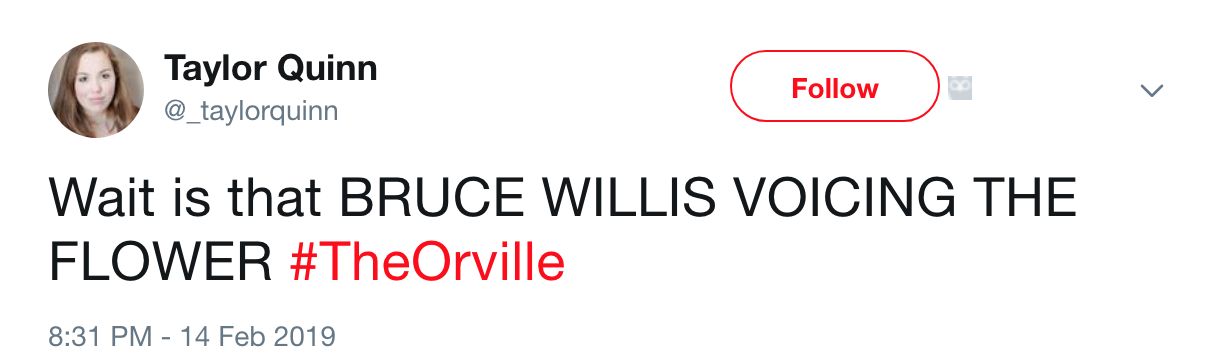The image size is (1230, 362).
Task: Open the #TheOrville hashtag
Action: tap(427, 263)
